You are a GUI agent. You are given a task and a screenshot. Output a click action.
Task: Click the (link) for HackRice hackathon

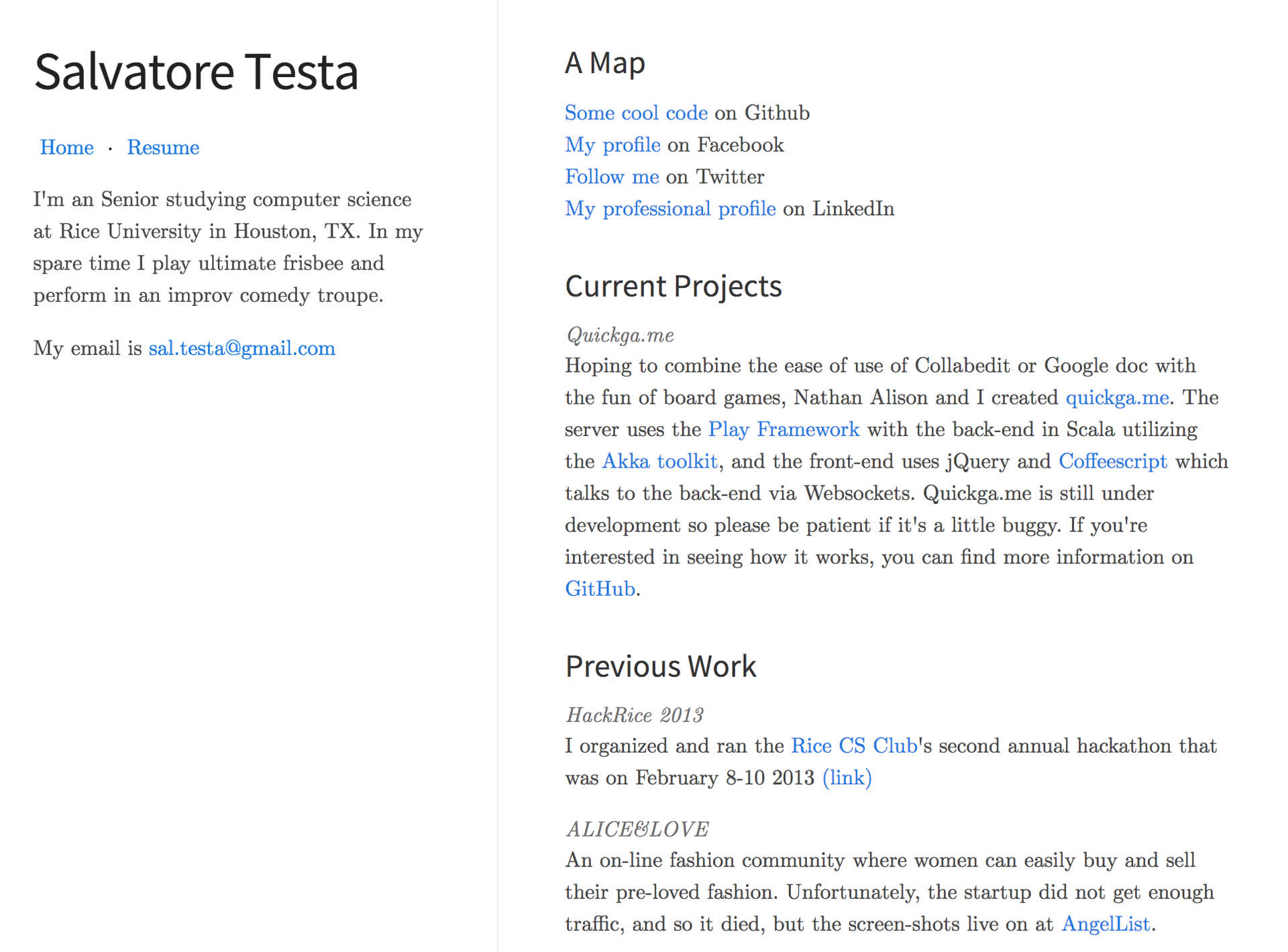[847, 778]
